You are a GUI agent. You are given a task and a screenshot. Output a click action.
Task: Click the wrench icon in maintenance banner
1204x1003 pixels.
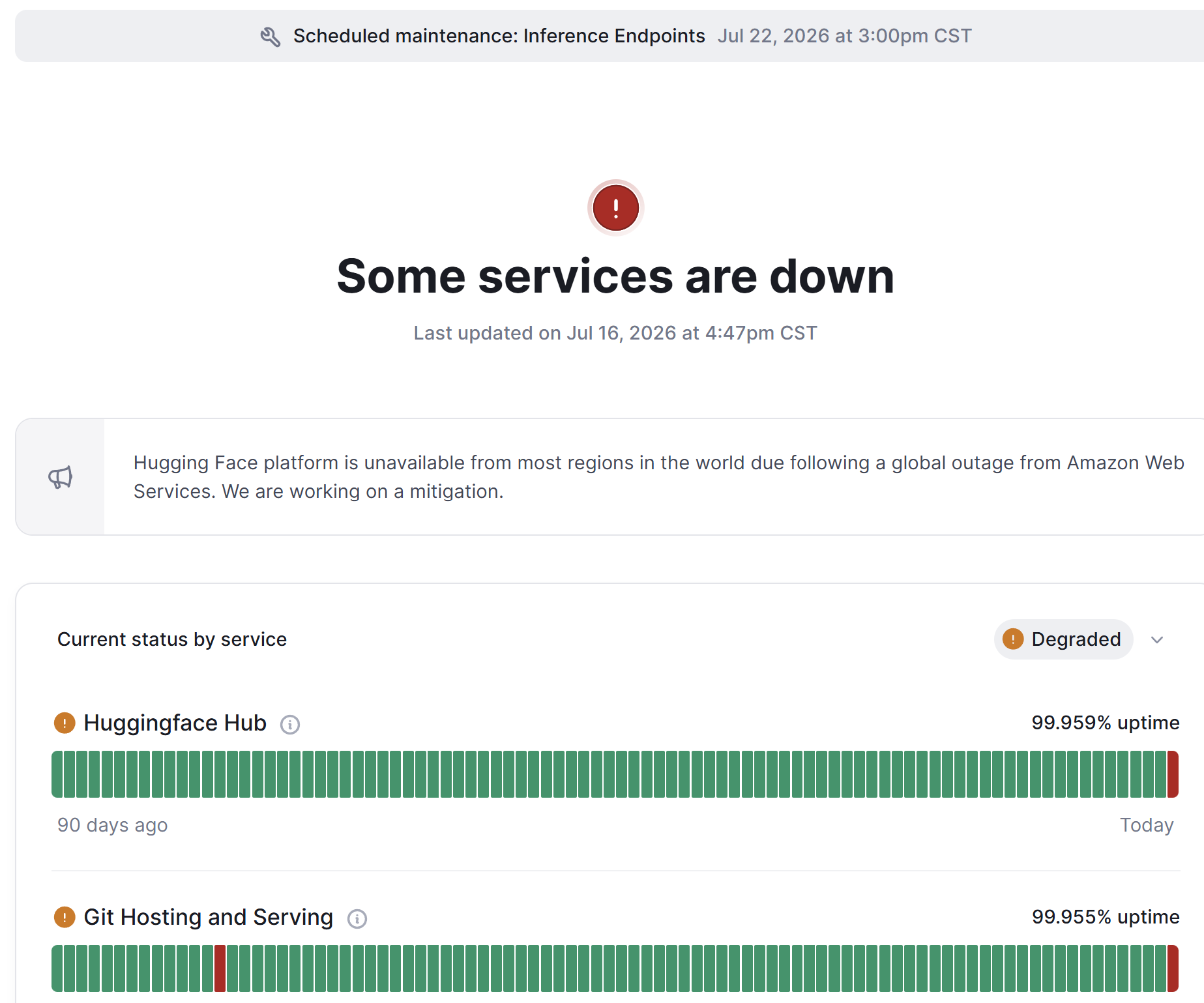pos(271,36)
